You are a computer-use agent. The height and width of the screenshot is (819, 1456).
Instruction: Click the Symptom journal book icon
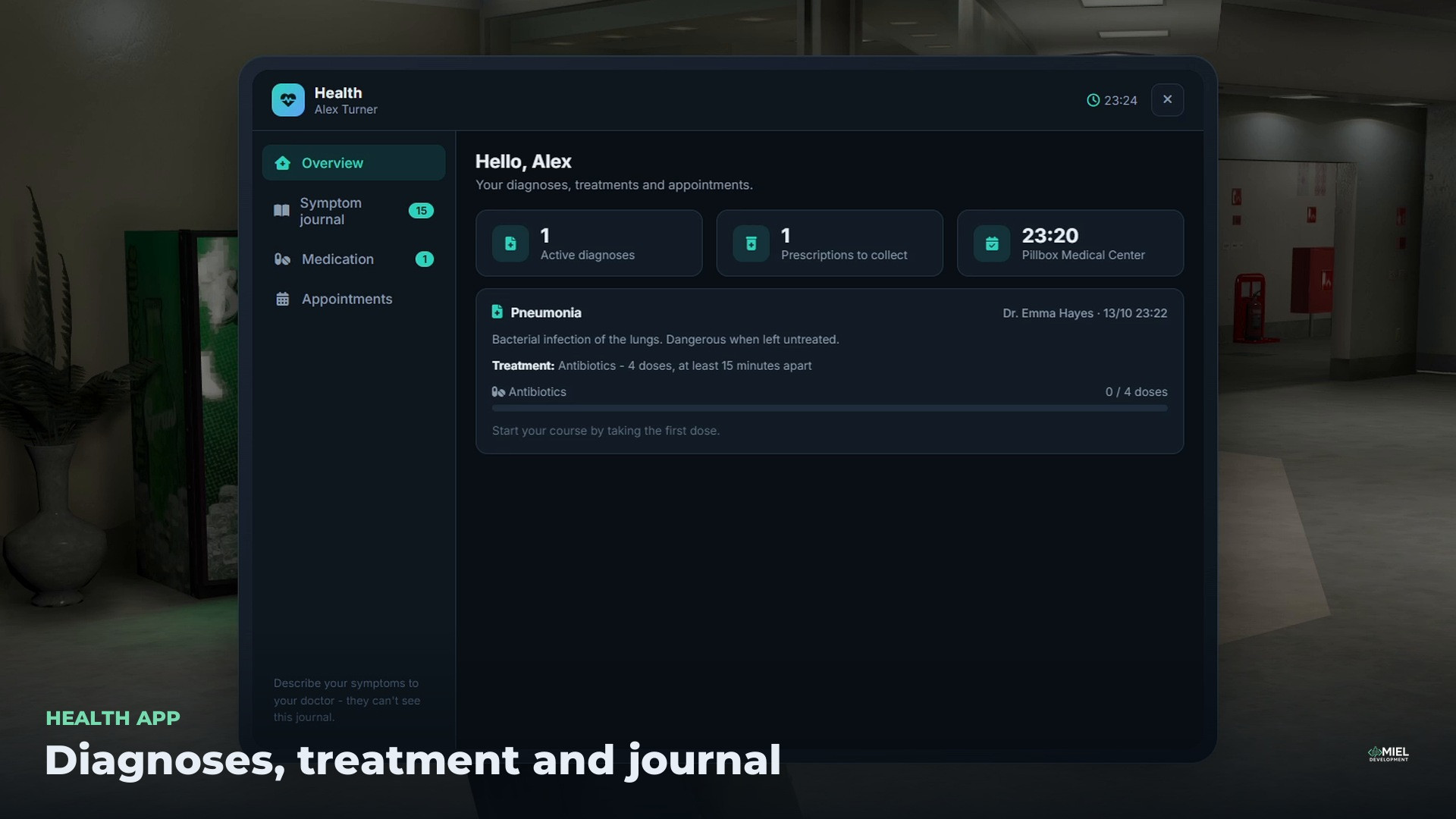pos(281,211)
